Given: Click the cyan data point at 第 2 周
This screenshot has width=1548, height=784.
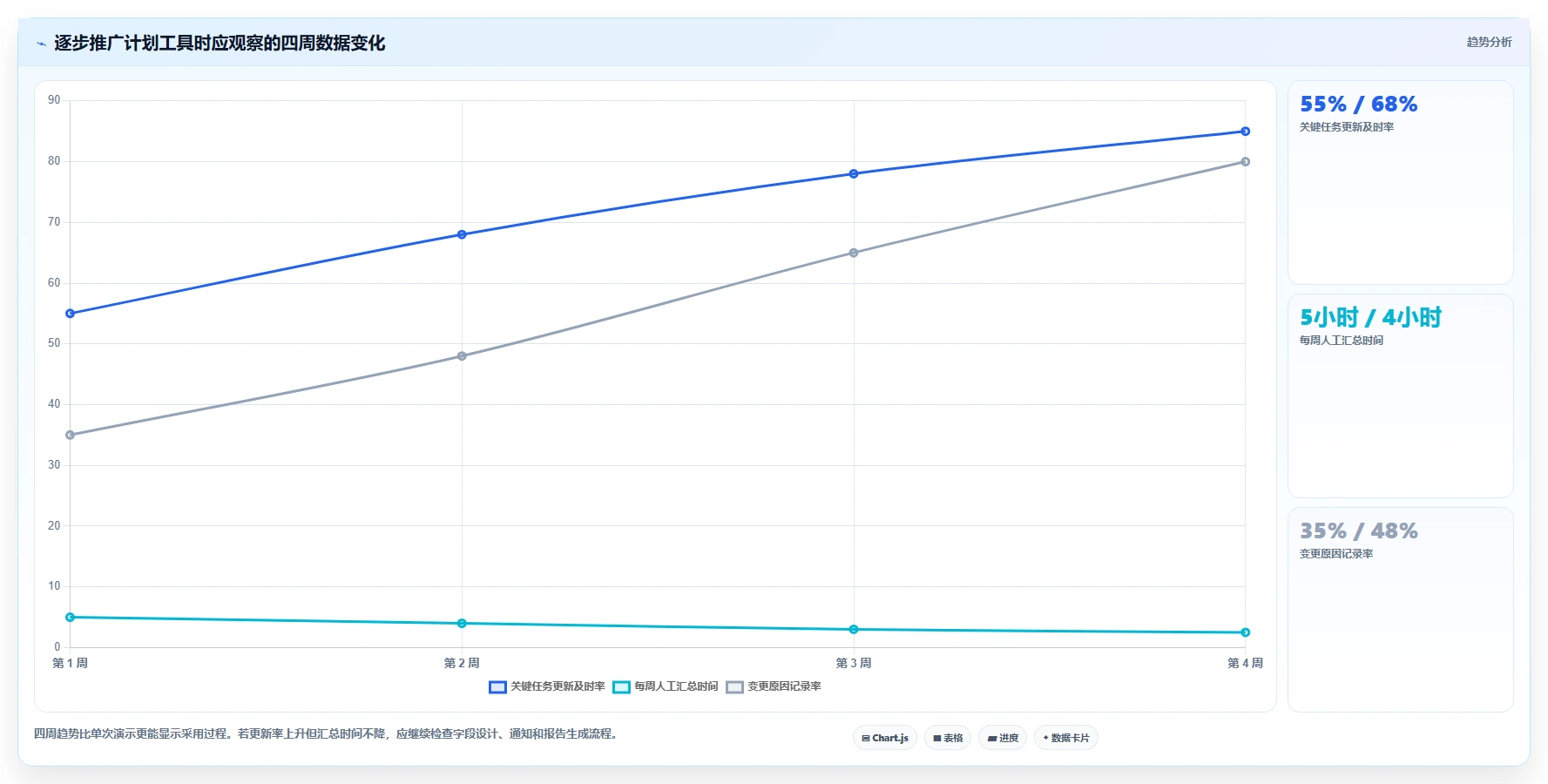Looking at the screenshot, I should click(x=462, y=624).
